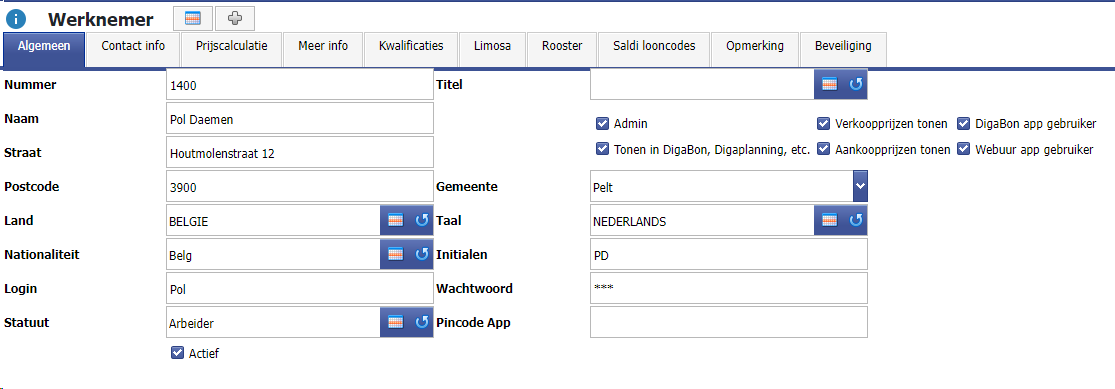Reset the Land field with the refresh icon
Screen dimensions: 1115x389
(422, 221)
